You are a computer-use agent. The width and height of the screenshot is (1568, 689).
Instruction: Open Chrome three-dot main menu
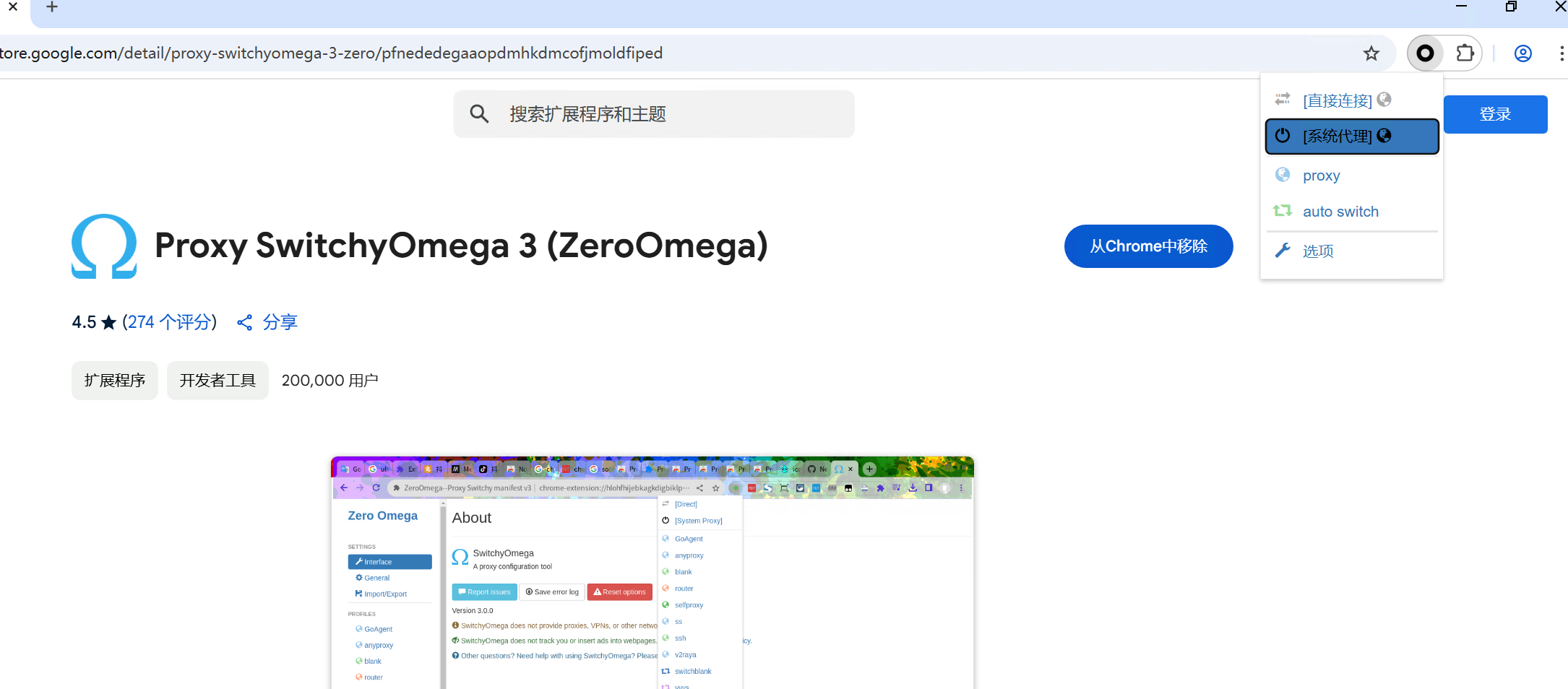tap(1561, 53)
